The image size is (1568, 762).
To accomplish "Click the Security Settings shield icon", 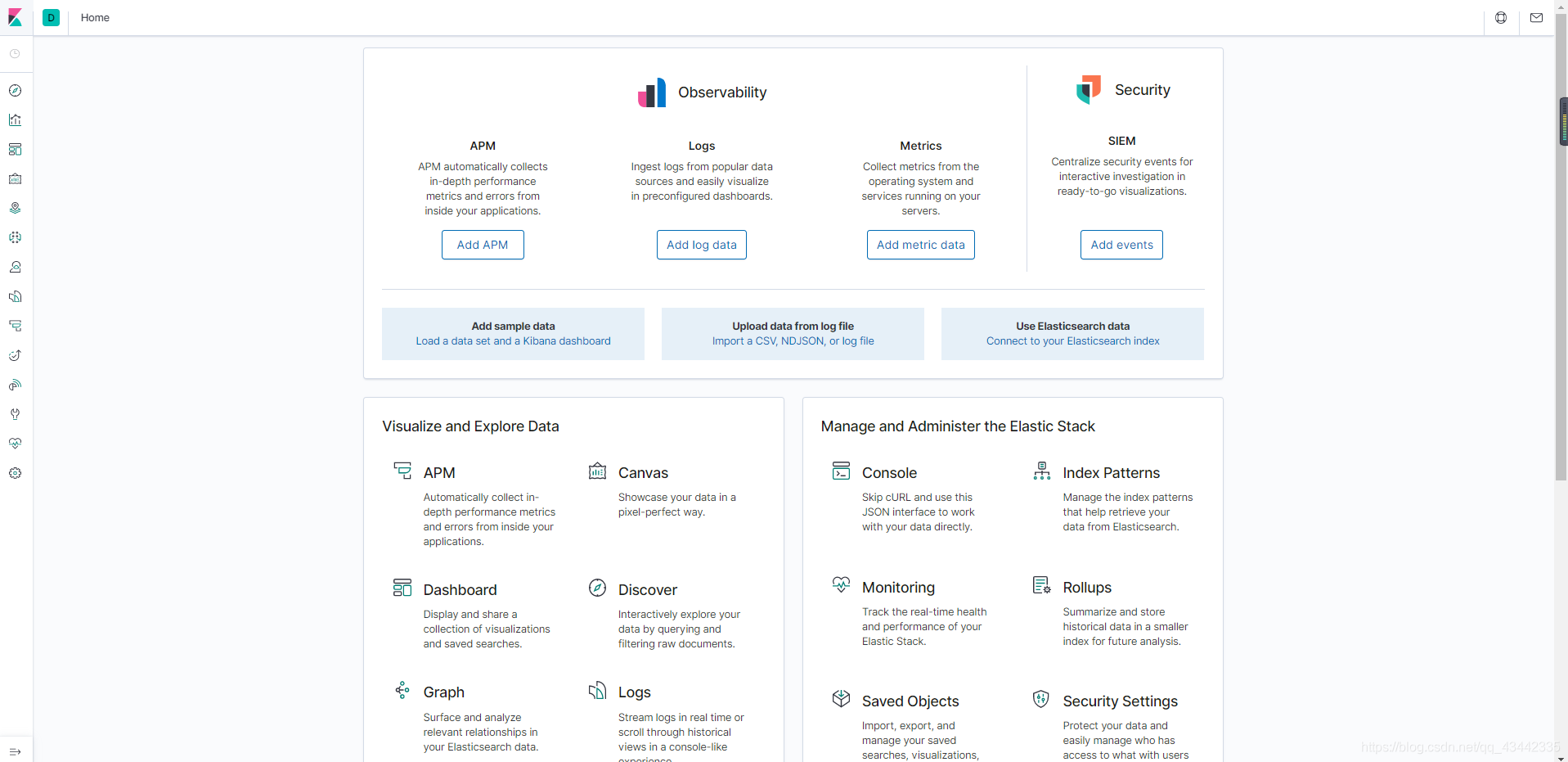I will 1041,698.
